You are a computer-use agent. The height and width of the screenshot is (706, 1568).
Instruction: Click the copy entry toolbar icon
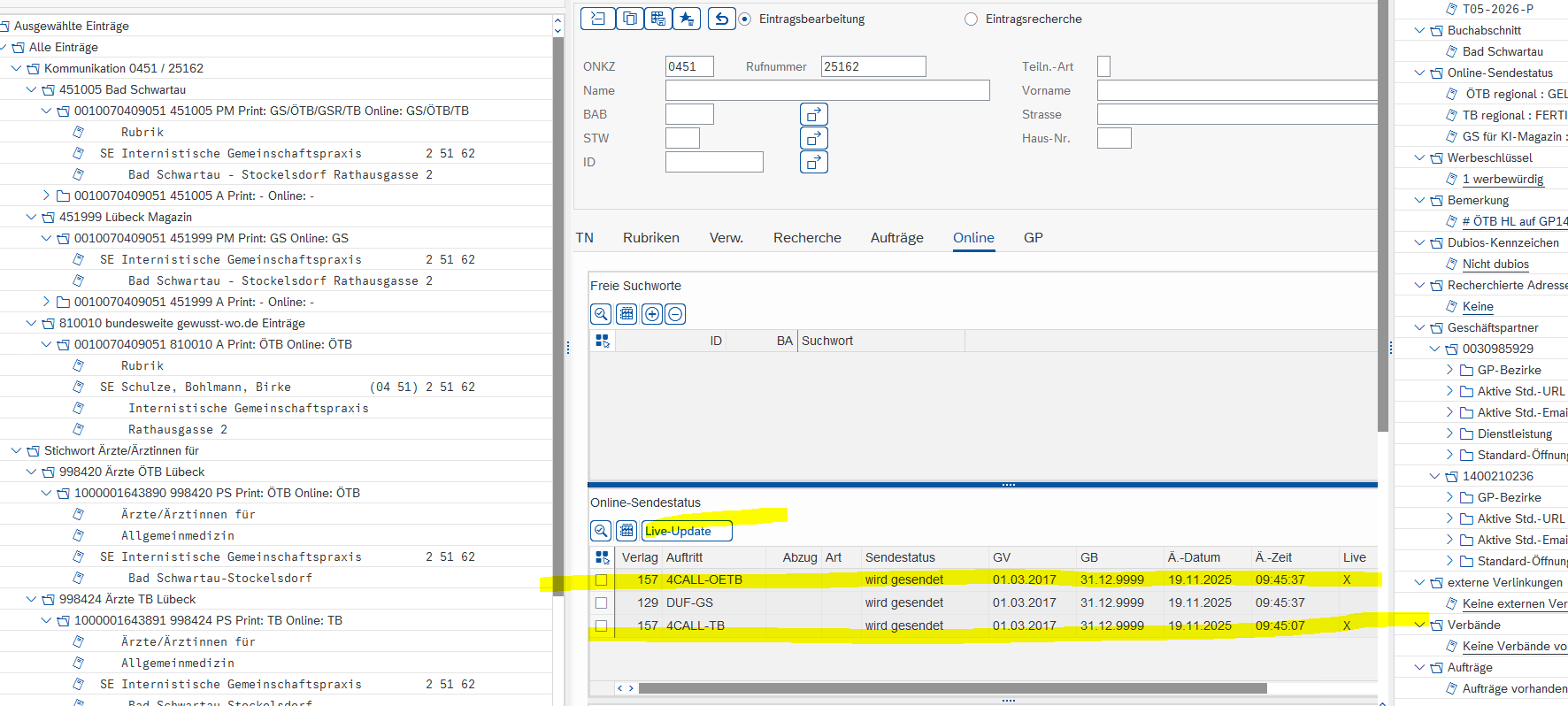[629, 19]
